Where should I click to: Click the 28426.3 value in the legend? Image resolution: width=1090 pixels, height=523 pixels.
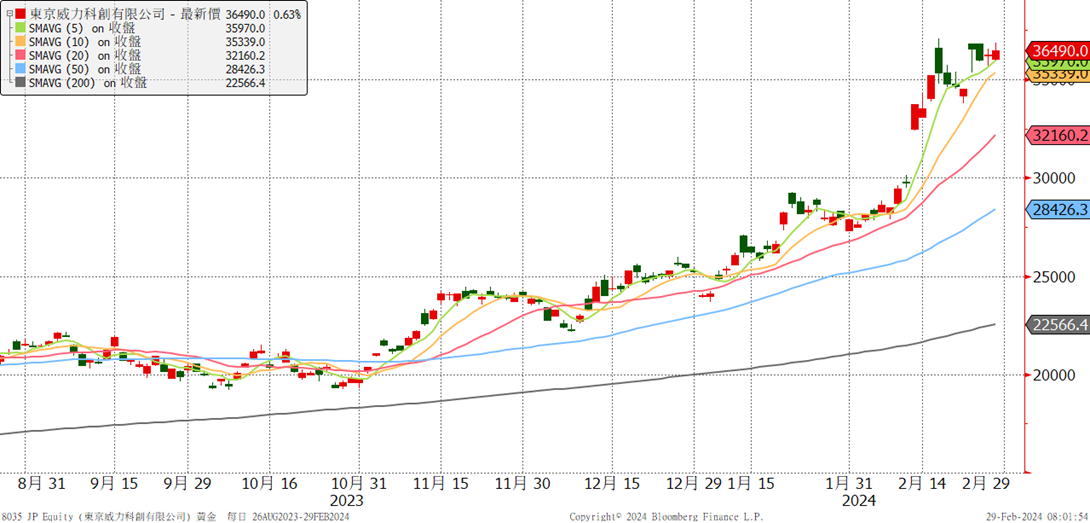click(245, 70)
